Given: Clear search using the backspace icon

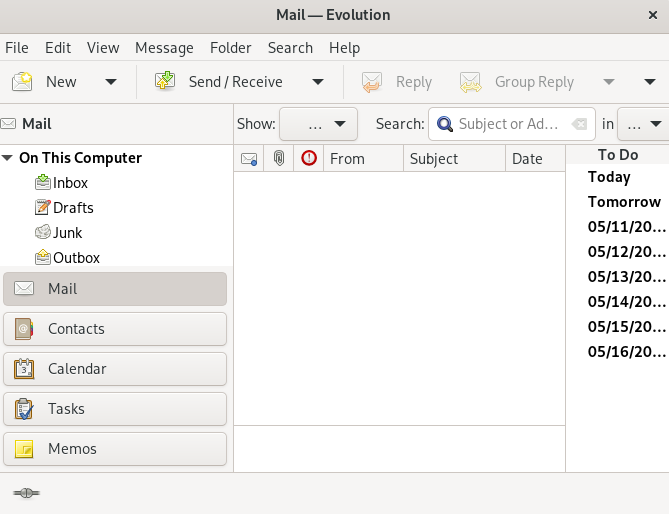Looking at the screenshot, I should pyautogui.click(x=579, y=124).
